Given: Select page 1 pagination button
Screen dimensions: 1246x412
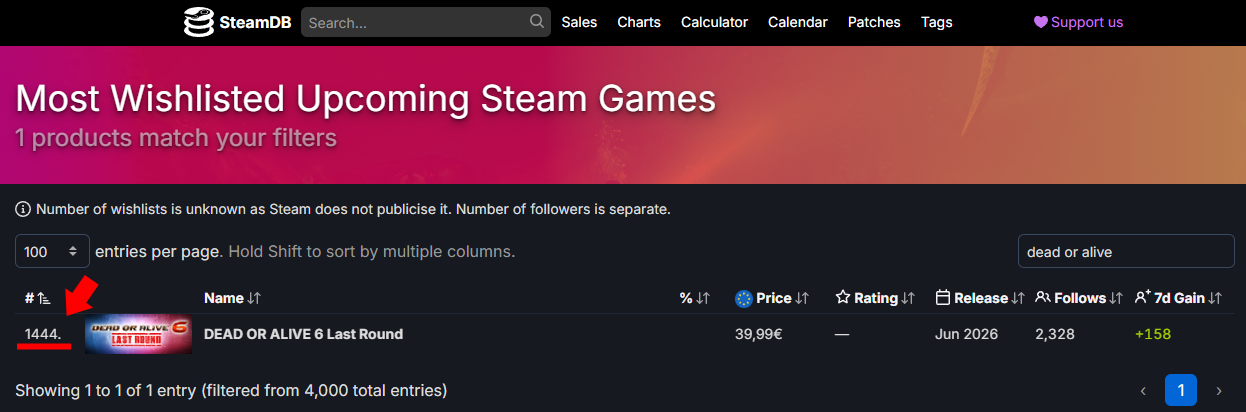Looking at the screenshot, I should (x=1181, y=390).
